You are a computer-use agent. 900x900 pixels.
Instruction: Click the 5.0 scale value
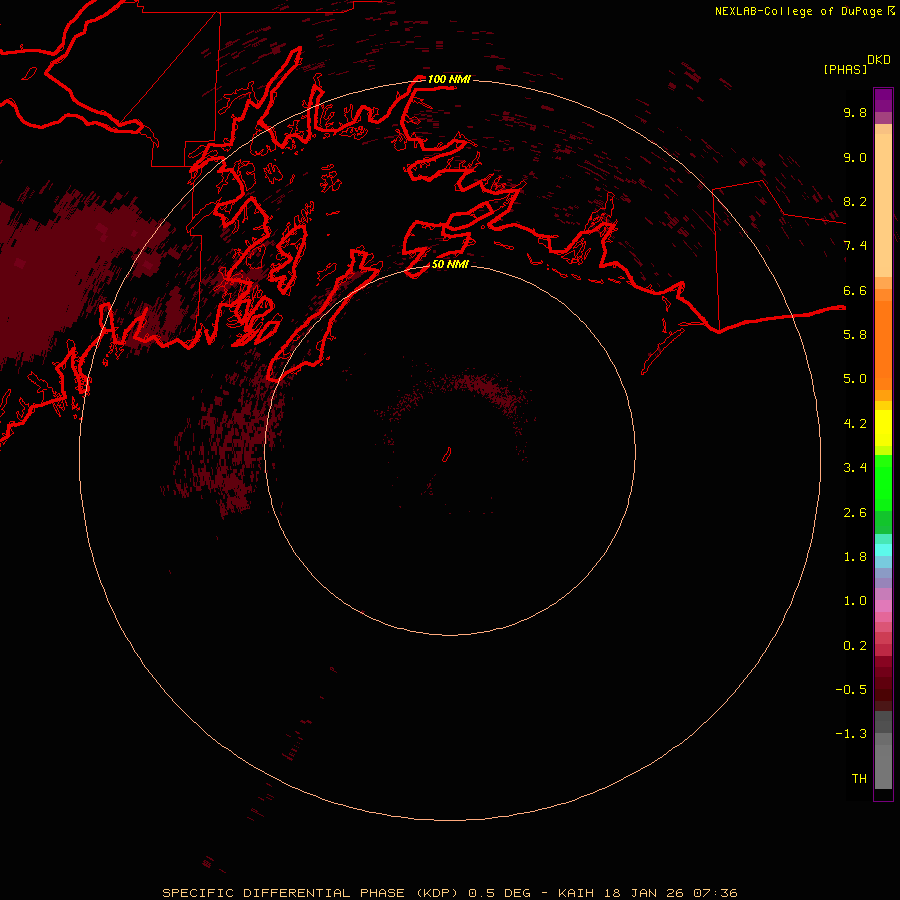(x=855, y=379)
